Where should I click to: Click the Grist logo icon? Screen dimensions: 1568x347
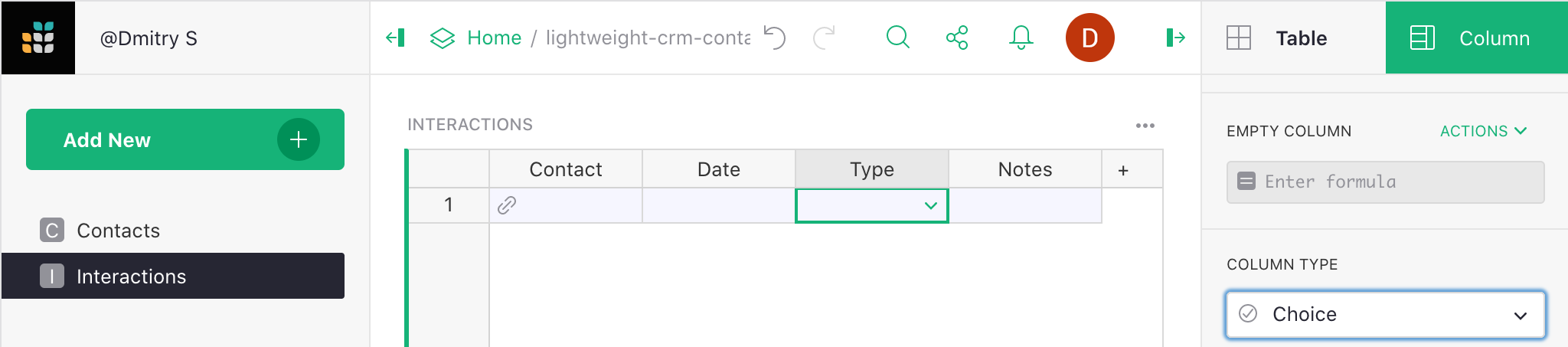coord(38,38)
